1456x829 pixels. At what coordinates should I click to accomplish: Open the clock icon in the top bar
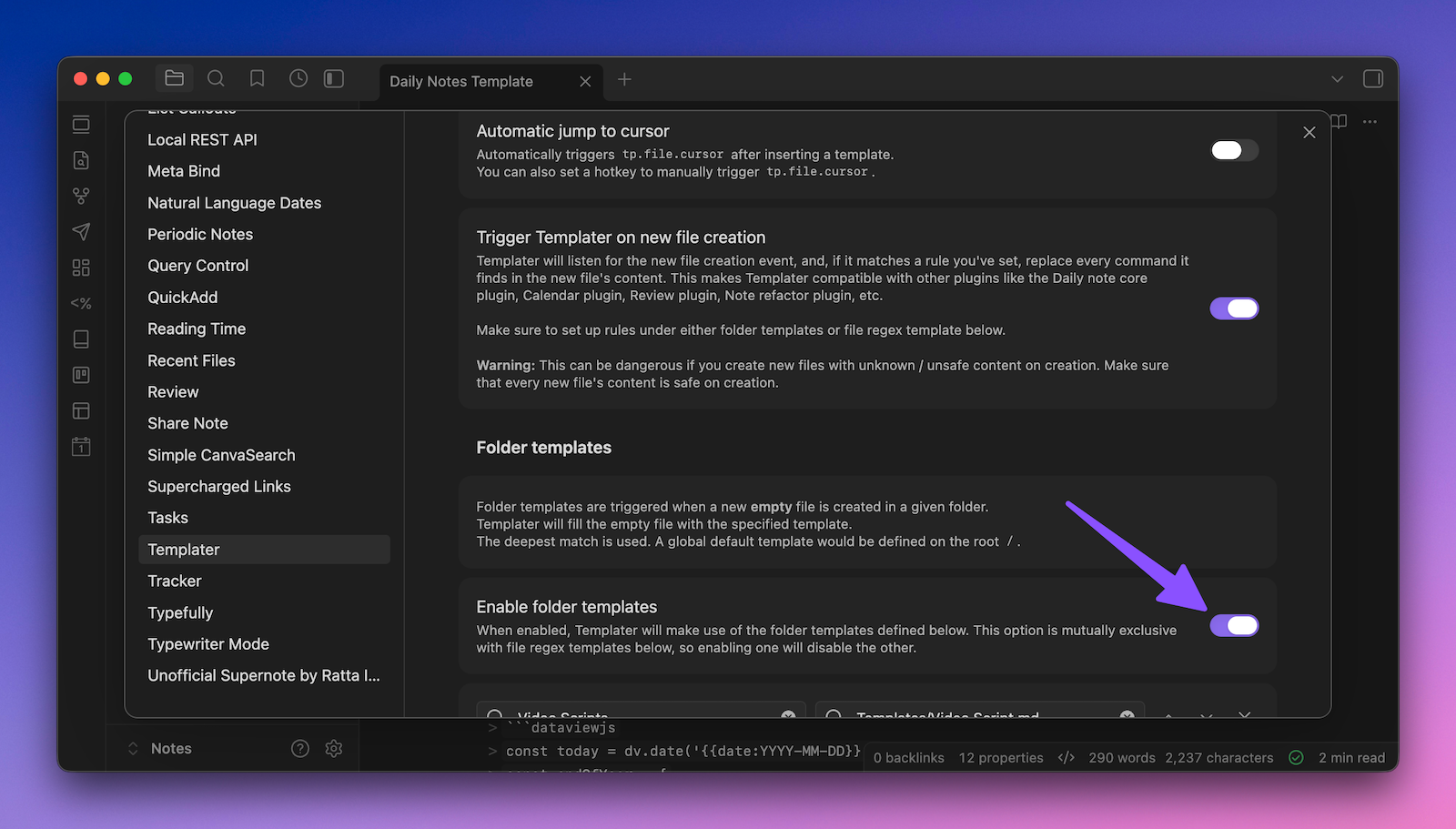[298, 78]
